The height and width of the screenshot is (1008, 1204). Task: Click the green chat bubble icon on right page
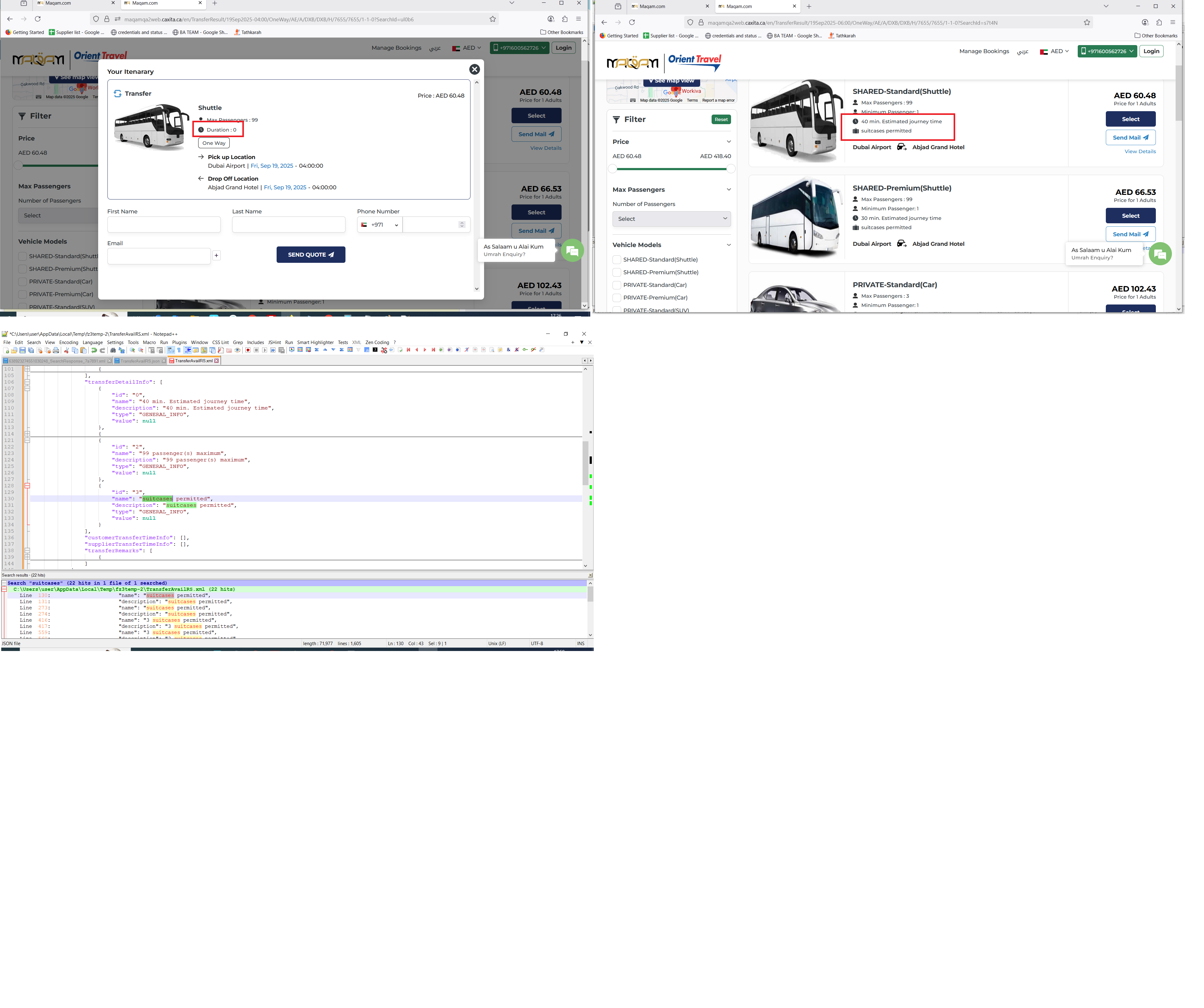(x=1160, y=254)
